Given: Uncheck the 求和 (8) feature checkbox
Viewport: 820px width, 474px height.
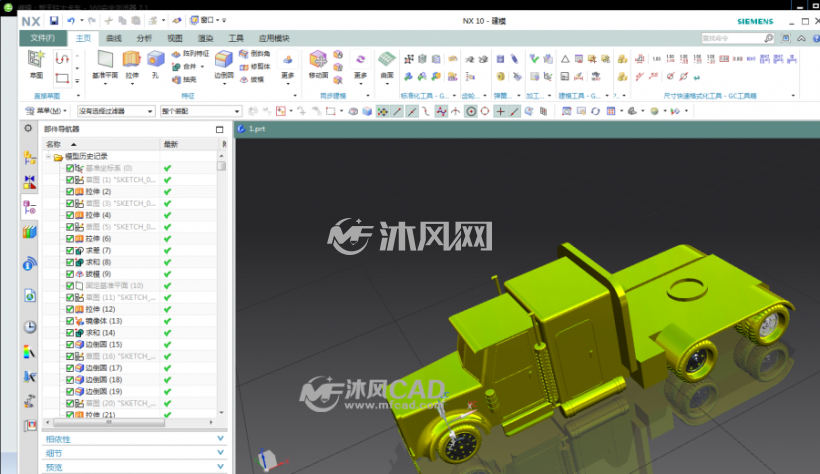Looking at the screenshot, I should click(70, 262).
